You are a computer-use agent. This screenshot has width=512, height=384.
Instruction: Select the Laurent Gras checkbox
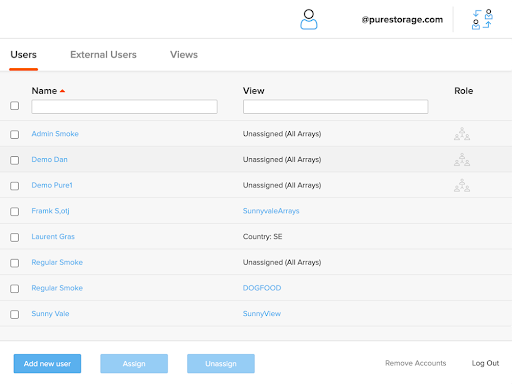tap(14, 237)
